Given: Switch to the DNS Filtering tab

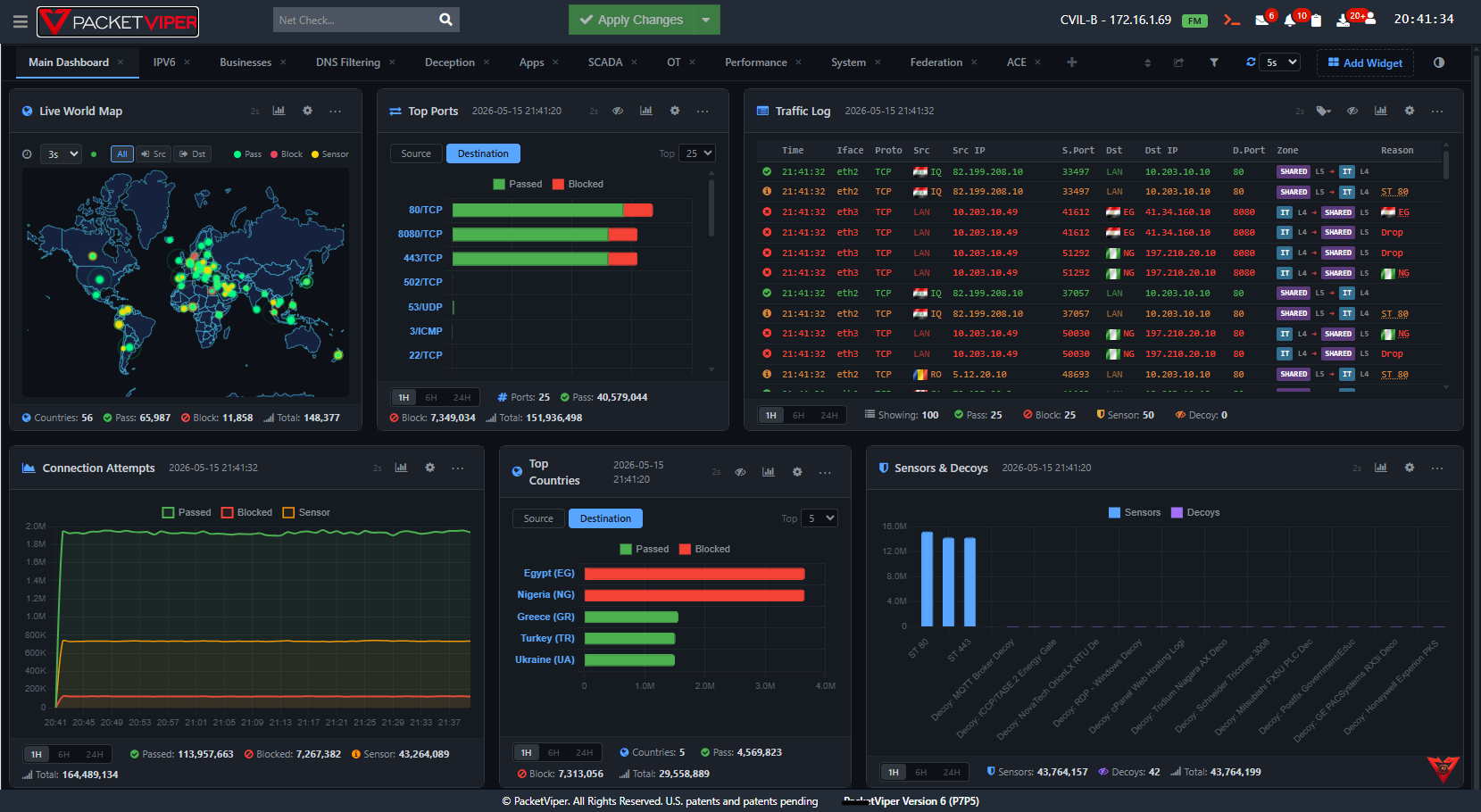Looking at the screenshot, I should 348,62.
